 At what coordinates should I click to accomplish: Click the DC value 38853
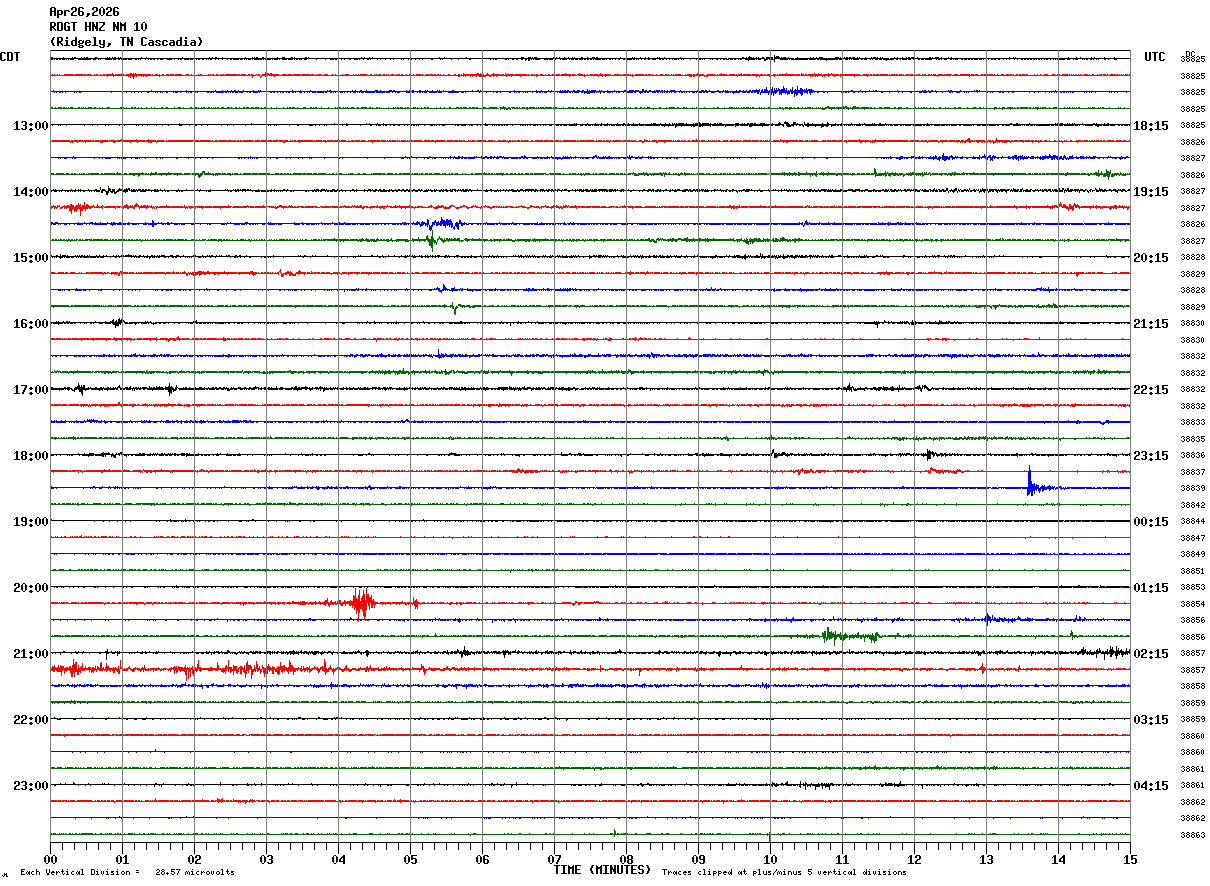(1193, 588)
